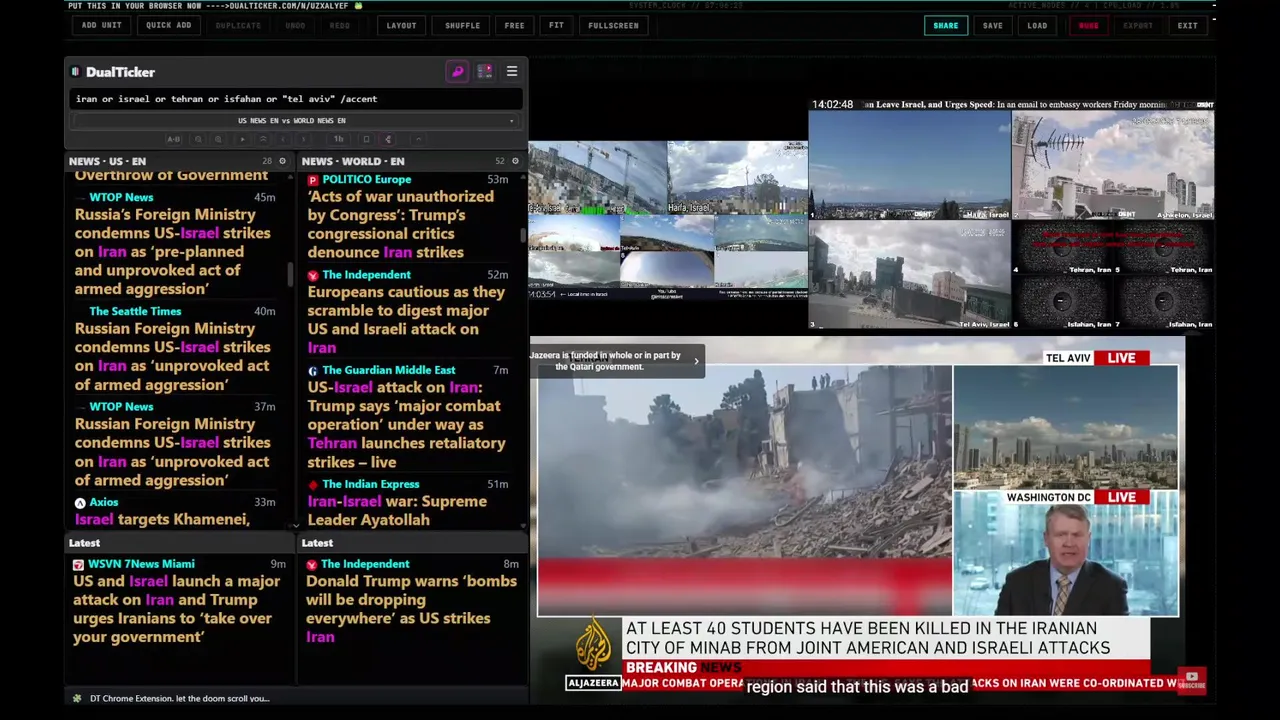Image resolution: width=1280 pixels, height=720 pixels.
Task: Open the video panel icon in DualTicker header
Action: click(485, 72)
